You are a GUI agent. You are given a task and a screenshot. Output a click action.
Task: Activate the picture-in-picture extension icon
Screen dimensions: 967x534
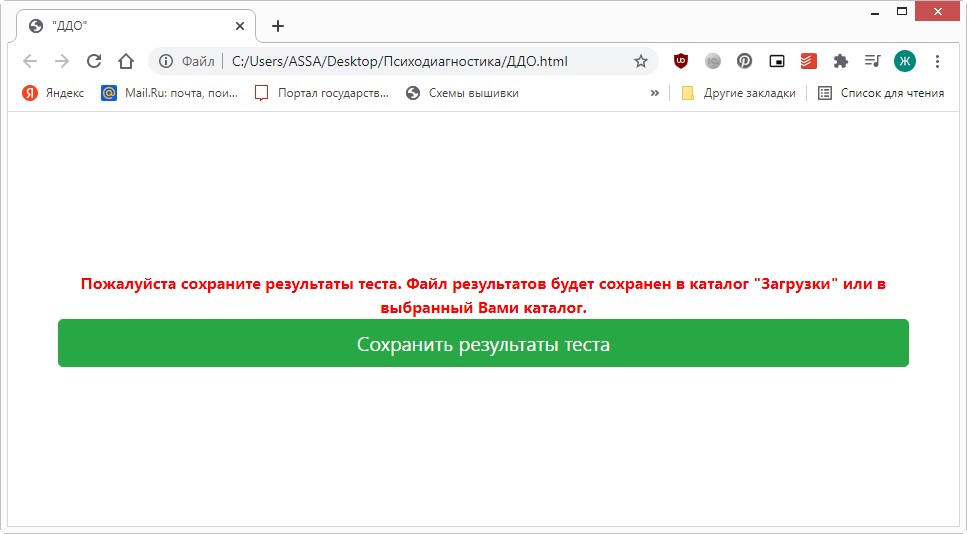coord(776,61)
